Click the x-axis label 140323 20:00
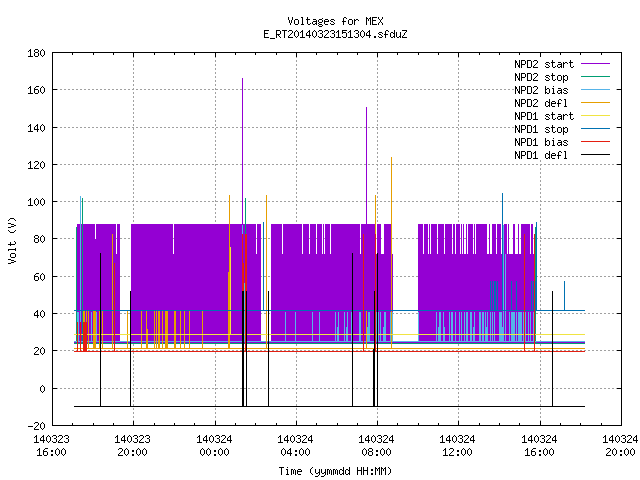This screenshot has width=640, height=480. (132, 446)
